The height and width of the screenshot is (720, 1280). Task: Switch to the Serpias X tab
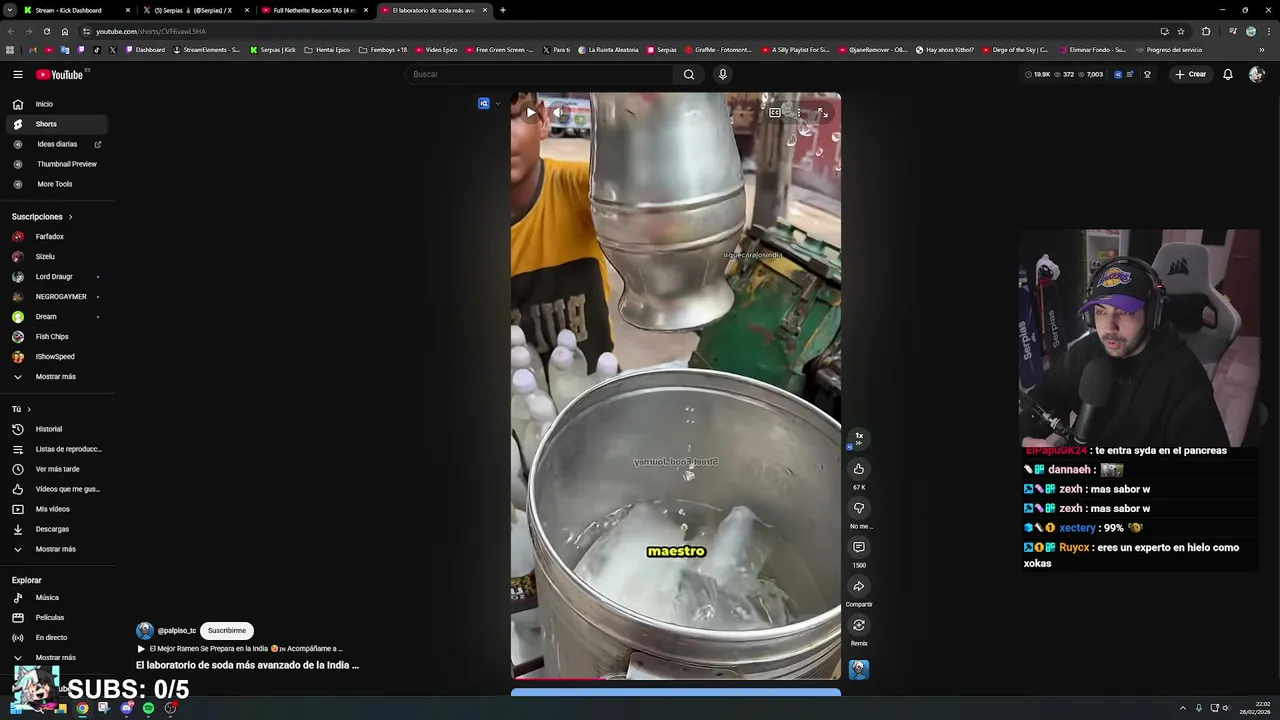coord(195,10)
